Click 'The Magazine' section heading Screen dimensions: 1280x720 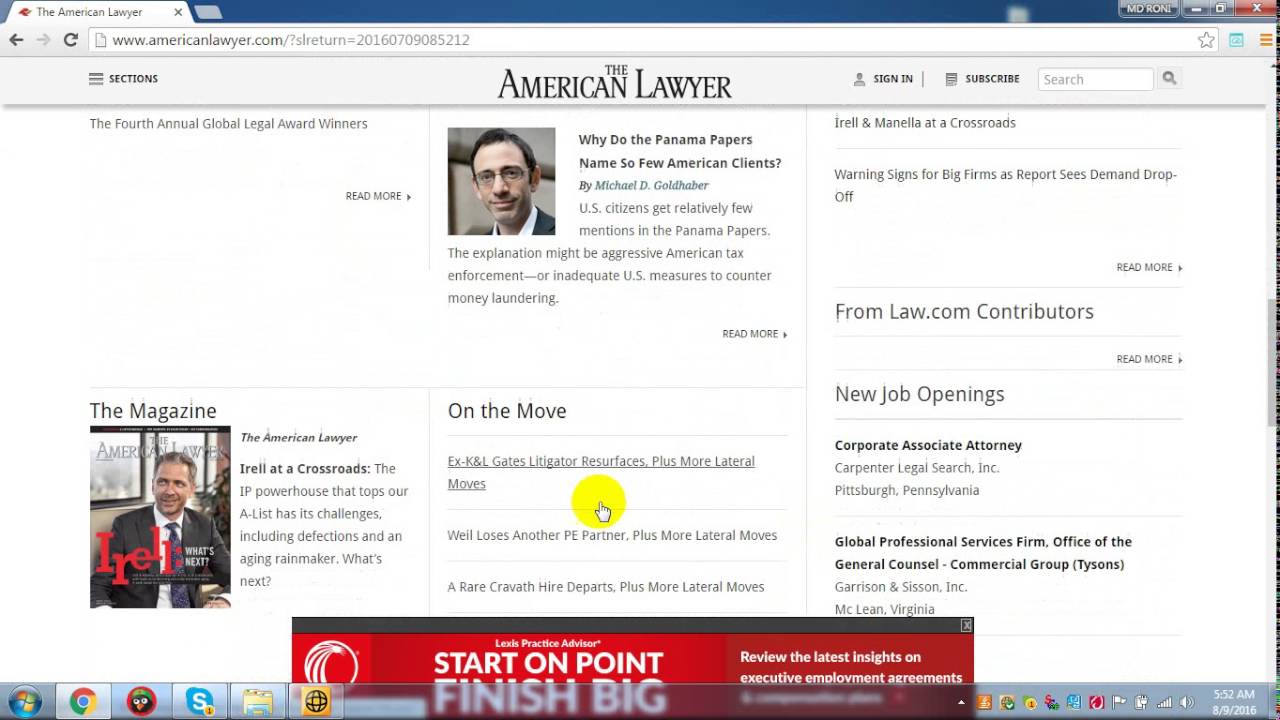[x=153, y=411]
